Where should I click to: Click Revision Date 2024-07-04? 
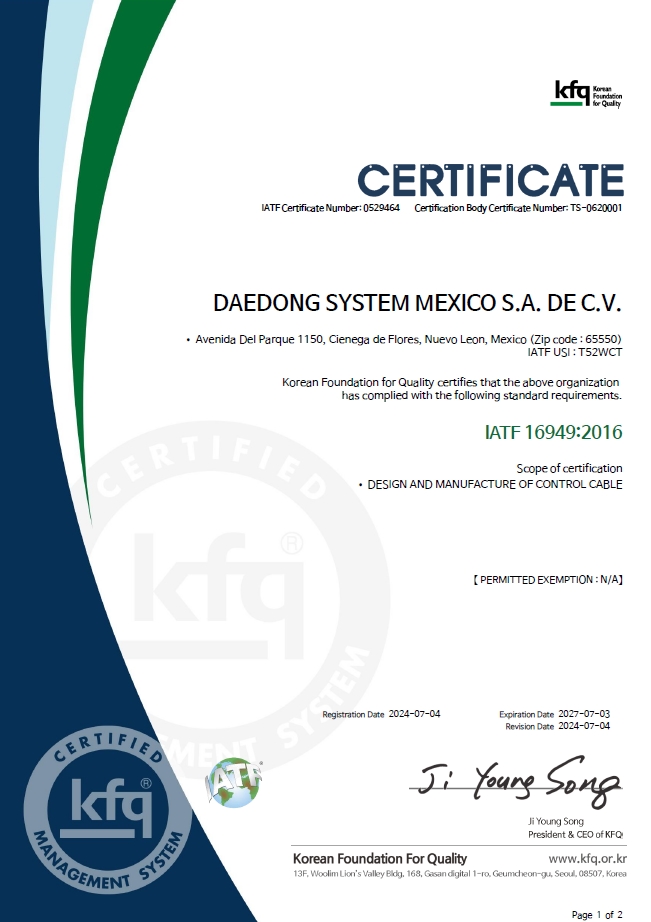tap(557, 726)
